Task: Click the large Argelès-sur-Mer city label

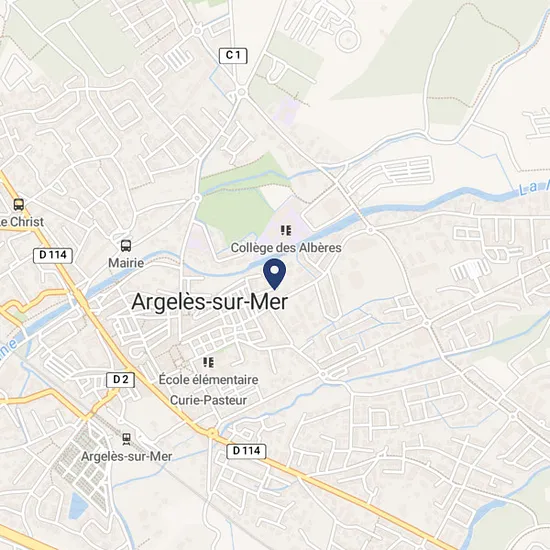Action: [209, 302]
